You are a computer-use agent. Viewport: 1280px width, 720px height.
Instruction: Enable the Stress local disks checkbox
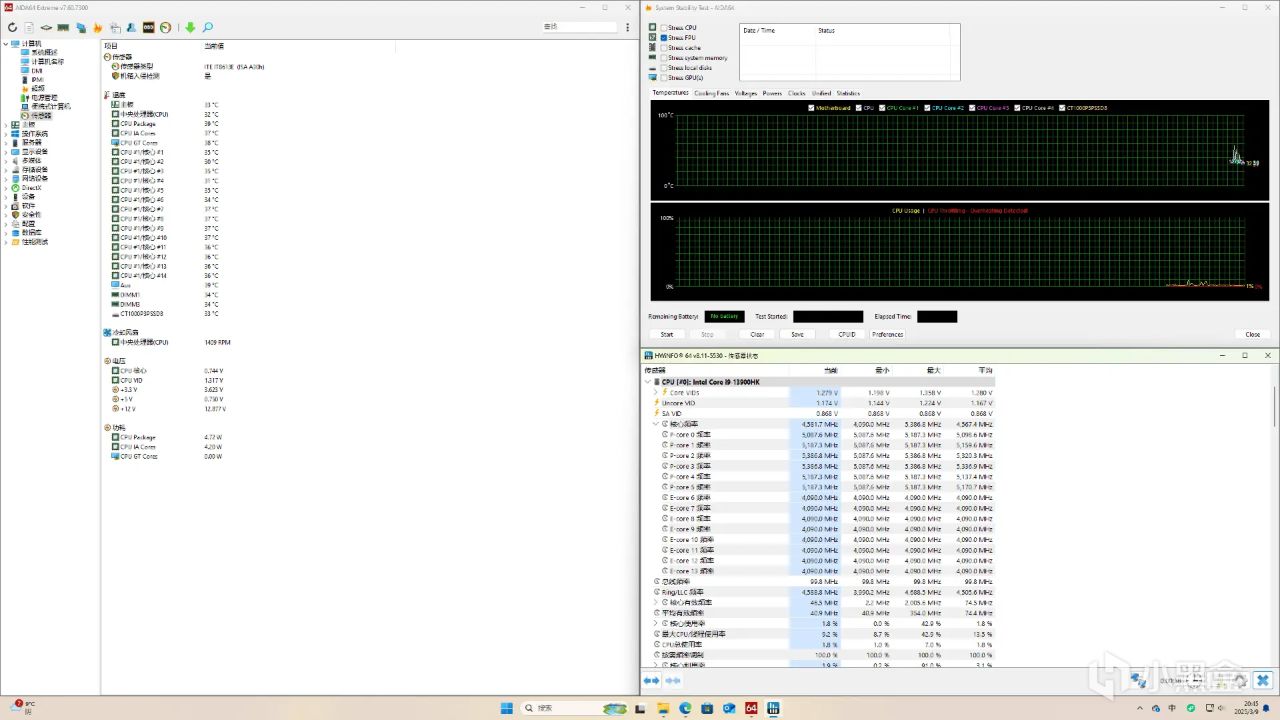coord(664,67)
